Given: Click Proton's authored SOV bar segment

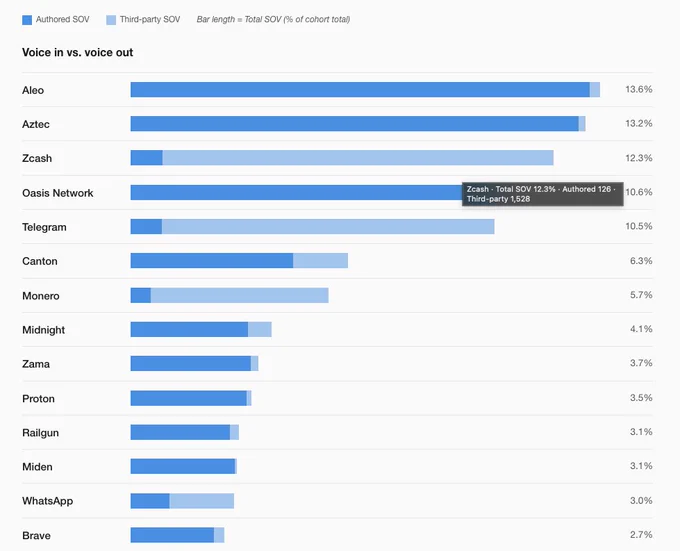Looking at the screenshot, I should (x=189, y=398).
